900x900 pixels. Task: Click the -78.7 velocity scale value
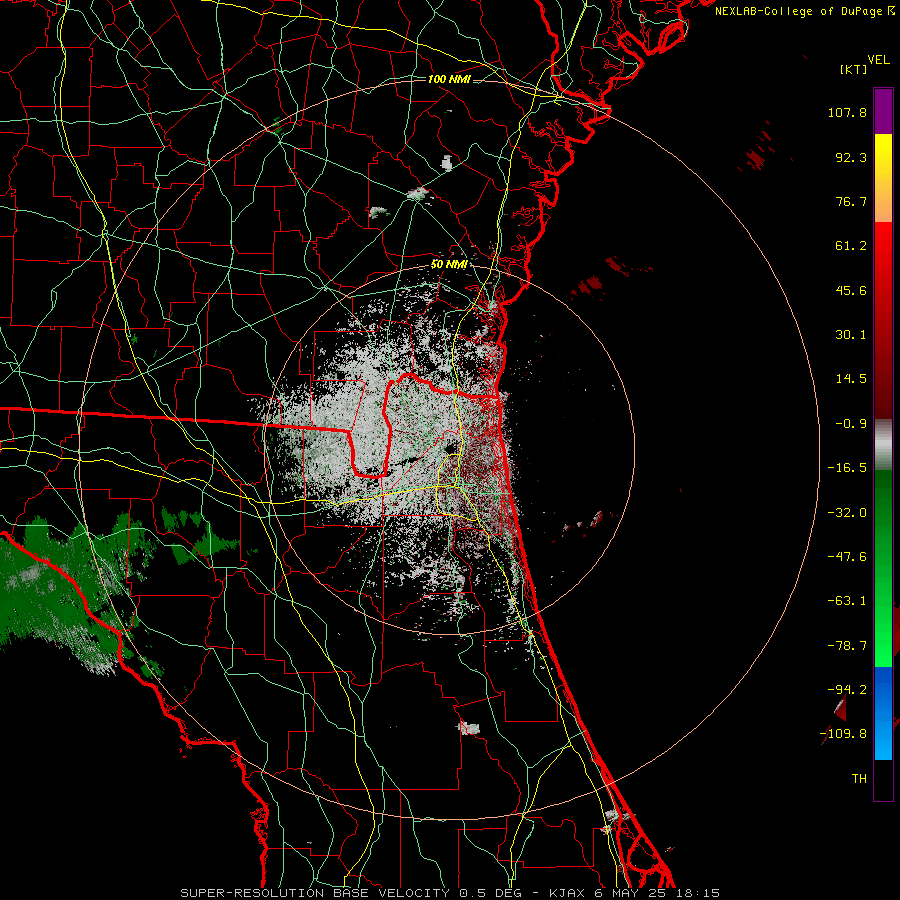click(x=847, y=646)
